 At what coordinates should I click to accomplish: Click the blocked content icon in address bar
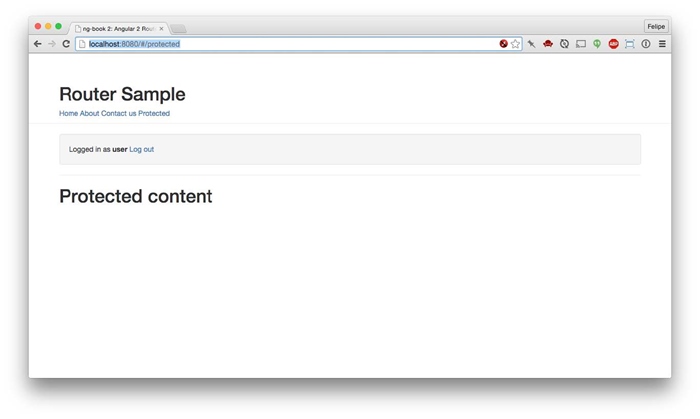[x=504, y=44]
